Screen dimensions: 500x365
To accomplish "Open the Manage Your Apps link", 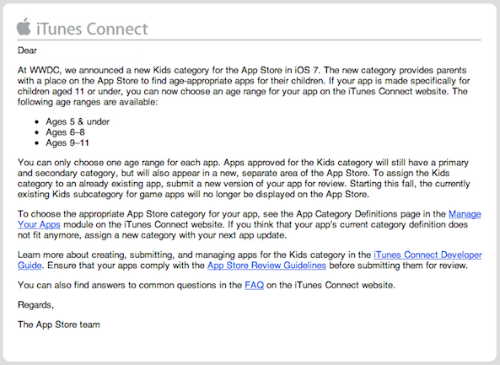I will [x=465, y=214].
